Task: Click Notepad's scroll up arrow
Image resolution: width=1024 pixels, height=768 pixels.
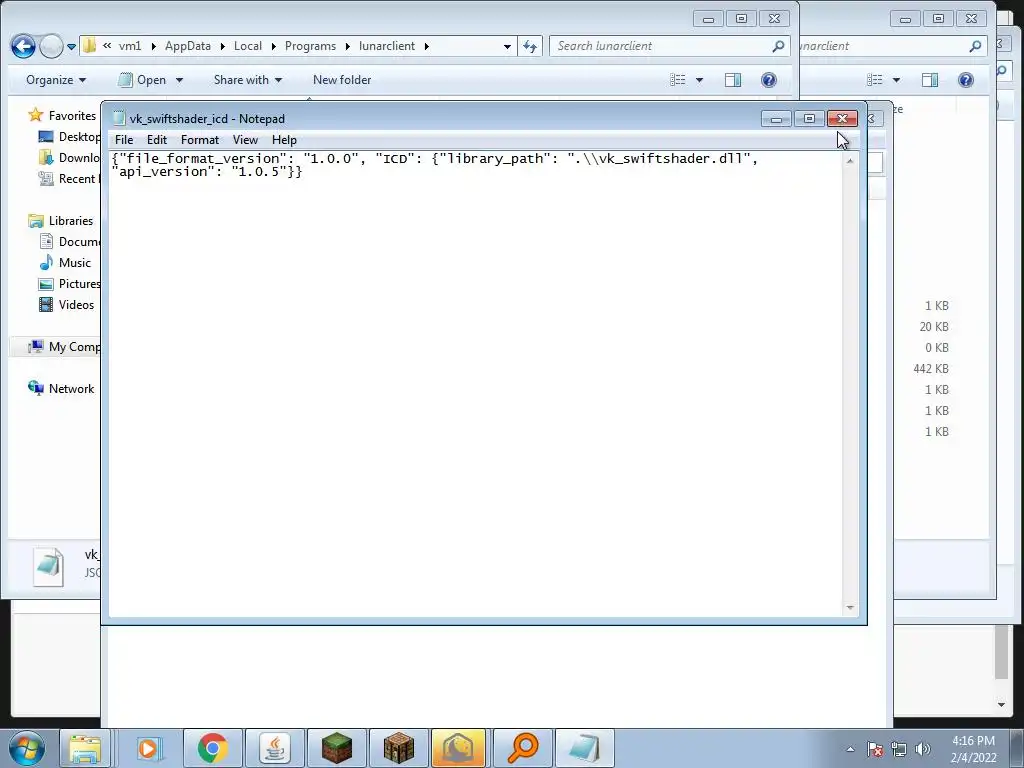Action: tap(850, 161)
